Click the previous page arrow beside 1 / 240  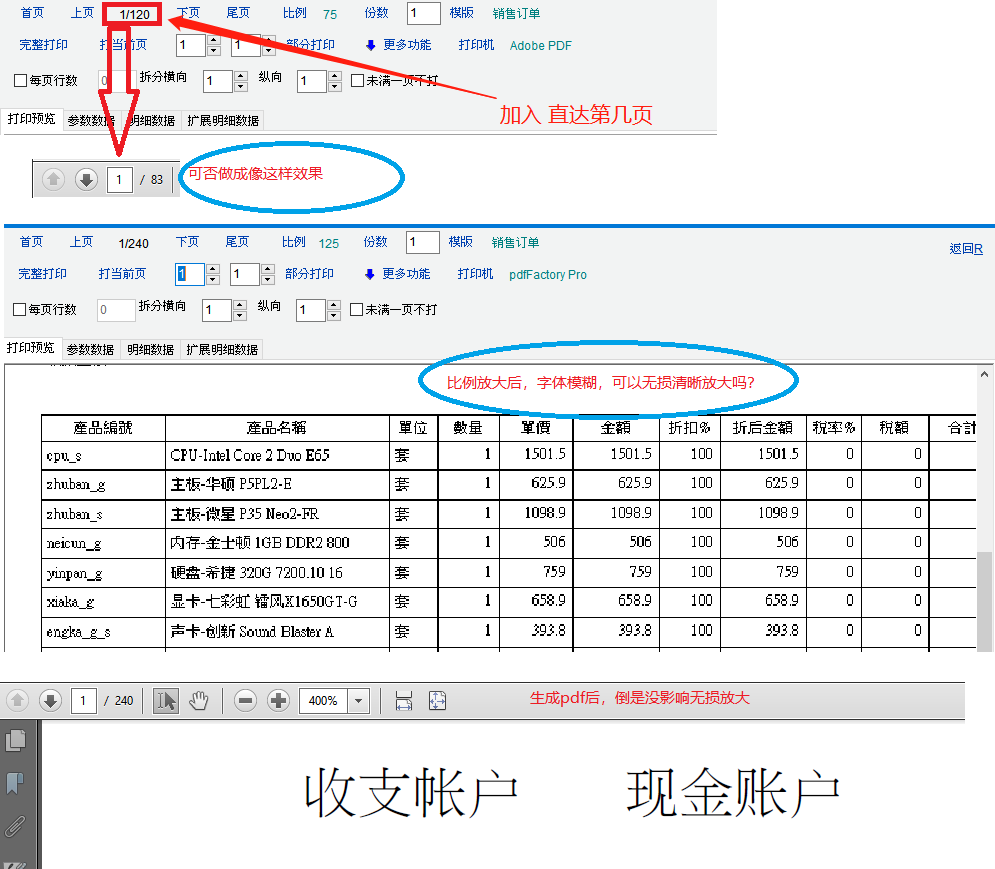pyautogui.click(x=18, y=700)
